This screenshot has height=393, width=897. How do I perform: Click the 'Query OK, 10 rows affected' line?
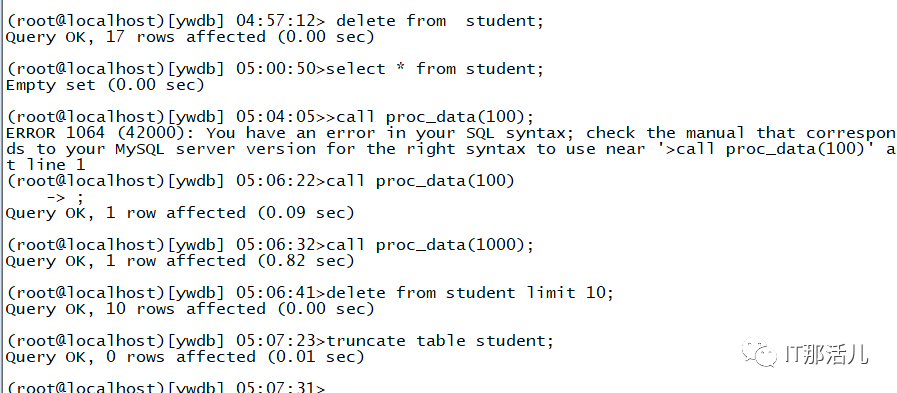pyautogui.click(x=190, y=309)
